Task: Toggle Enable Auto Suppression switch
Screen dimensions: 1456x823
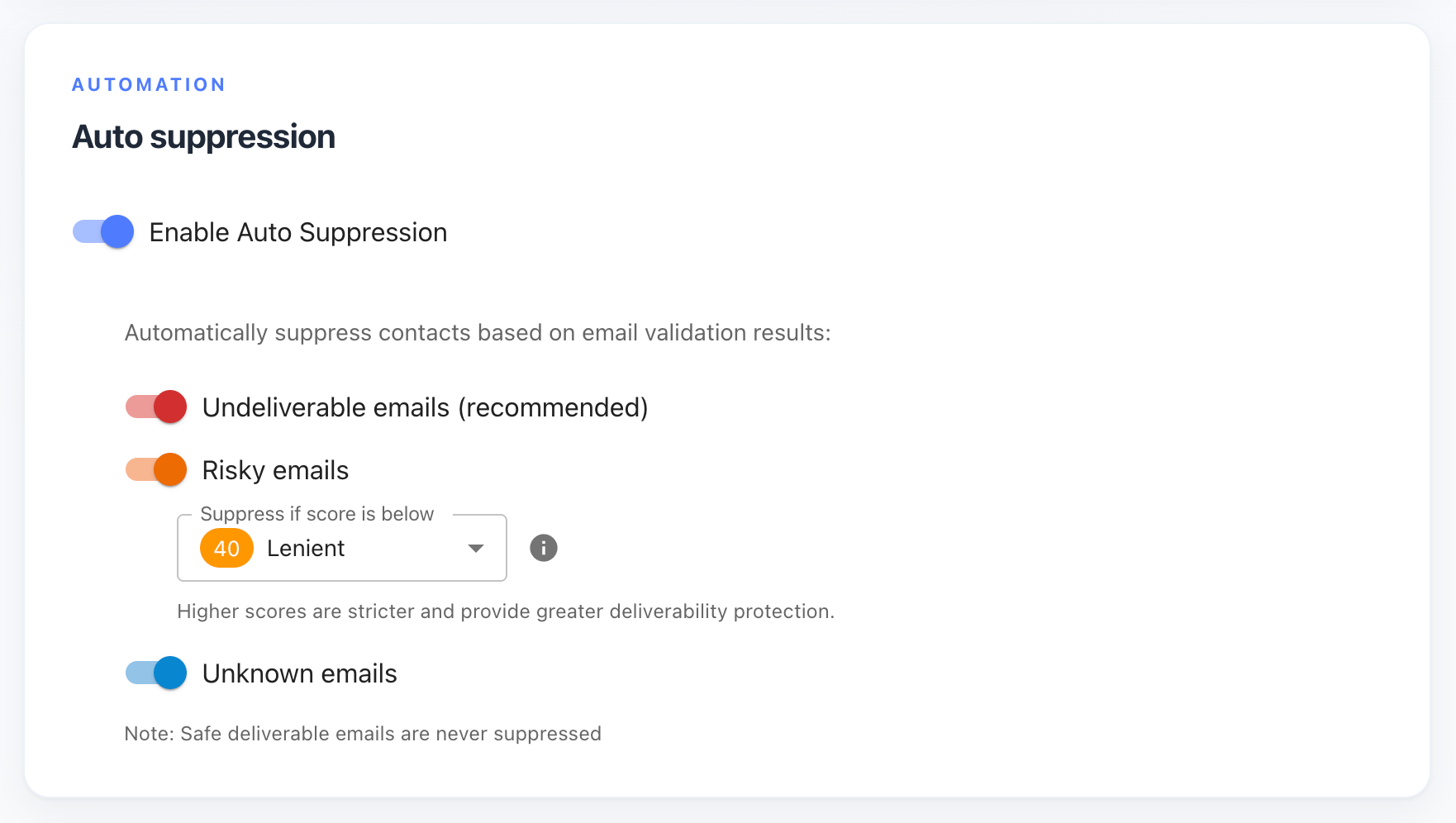Action: 103,231
